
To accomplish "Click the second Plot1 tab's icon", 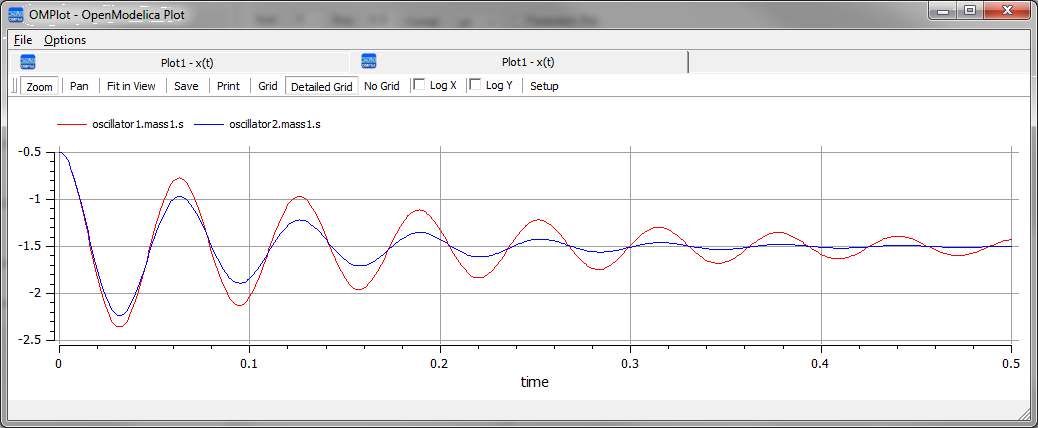I will (x=369, y=62).
